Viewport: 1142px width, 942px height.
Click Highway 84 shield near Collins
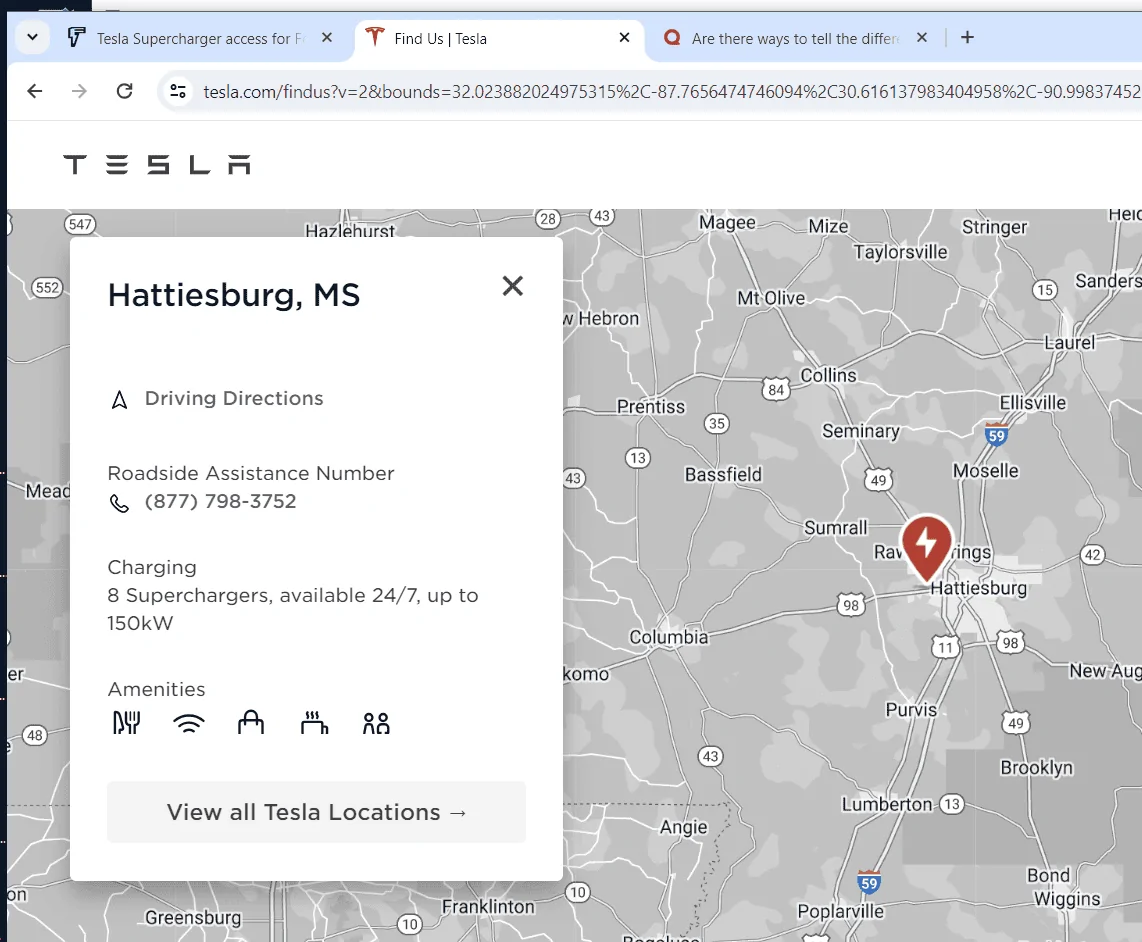[776, 390]
